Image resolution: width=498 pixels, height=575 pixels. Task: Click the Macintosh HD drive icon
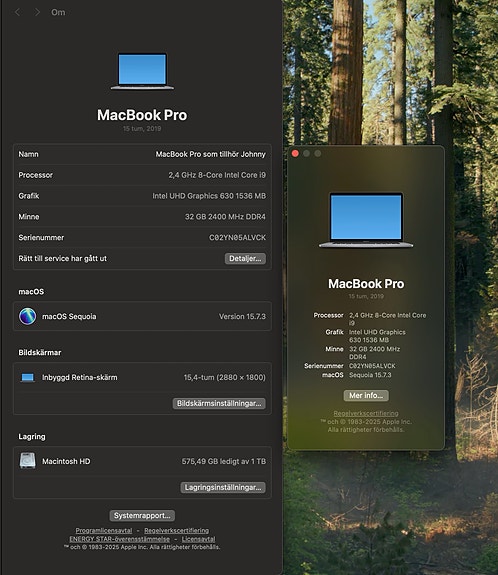(x=28, y=461)
